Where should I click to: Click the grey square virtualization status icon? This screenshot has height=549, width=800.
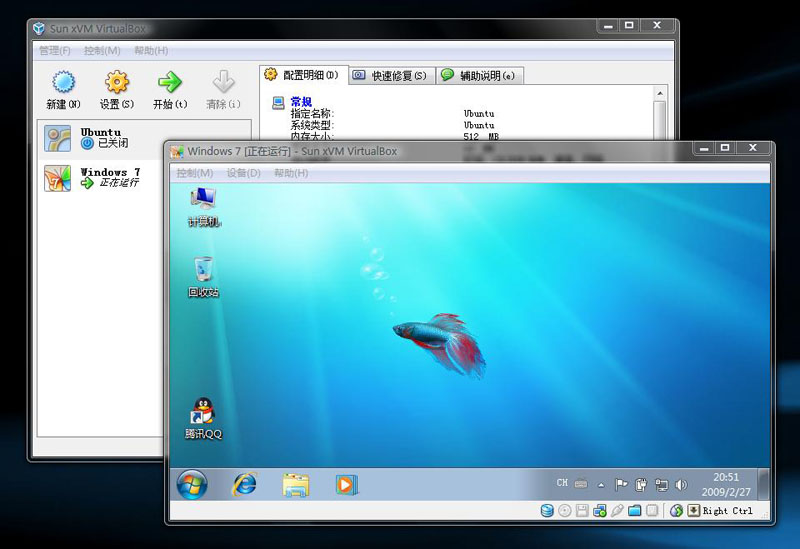[652, 511]
